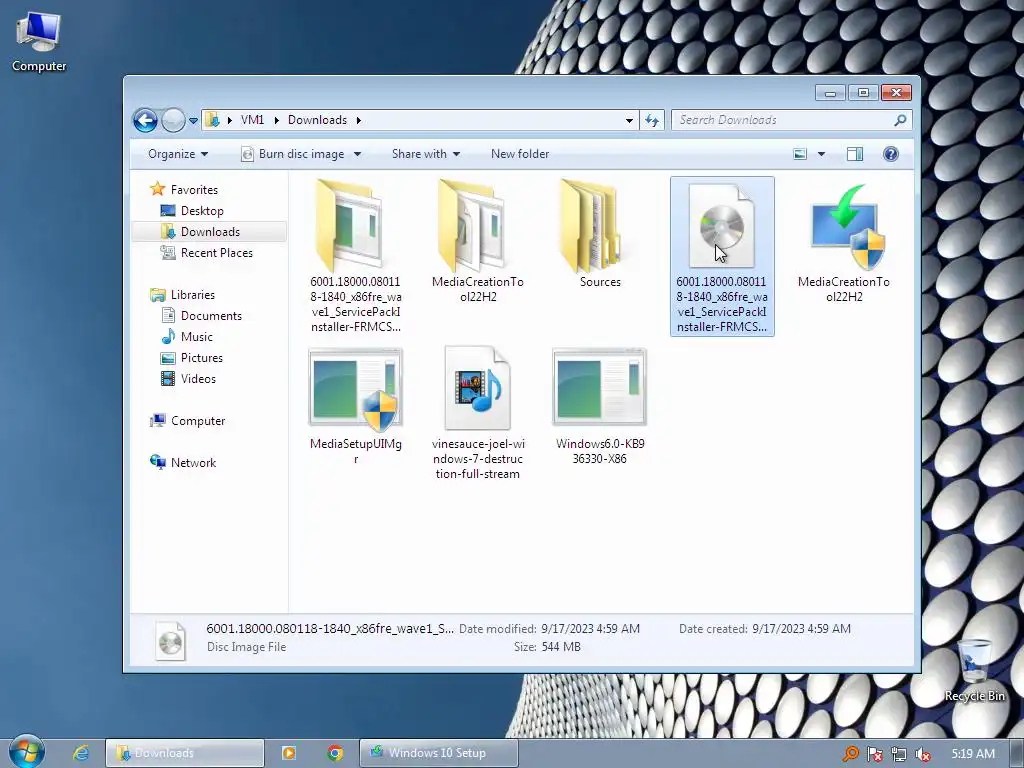Open the Computer desktop icon
Viewport: 1024px width, 768px height.
[39, 40]
